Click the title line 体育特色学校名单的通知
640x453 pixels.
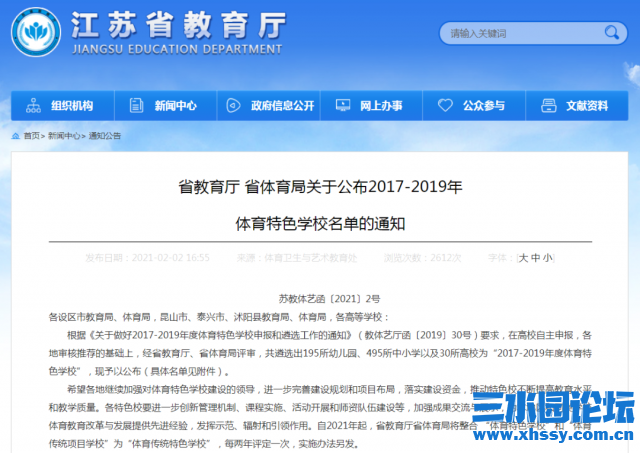pyautogui.click(x=320, y=224)
